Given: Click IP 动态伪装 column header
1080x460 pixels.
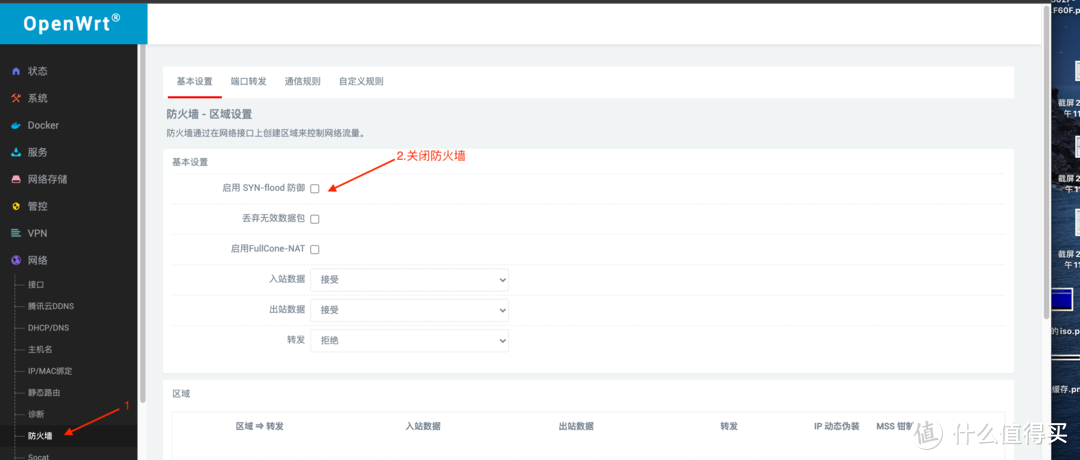Looking at the screenshot, I should tap(836, 426).
